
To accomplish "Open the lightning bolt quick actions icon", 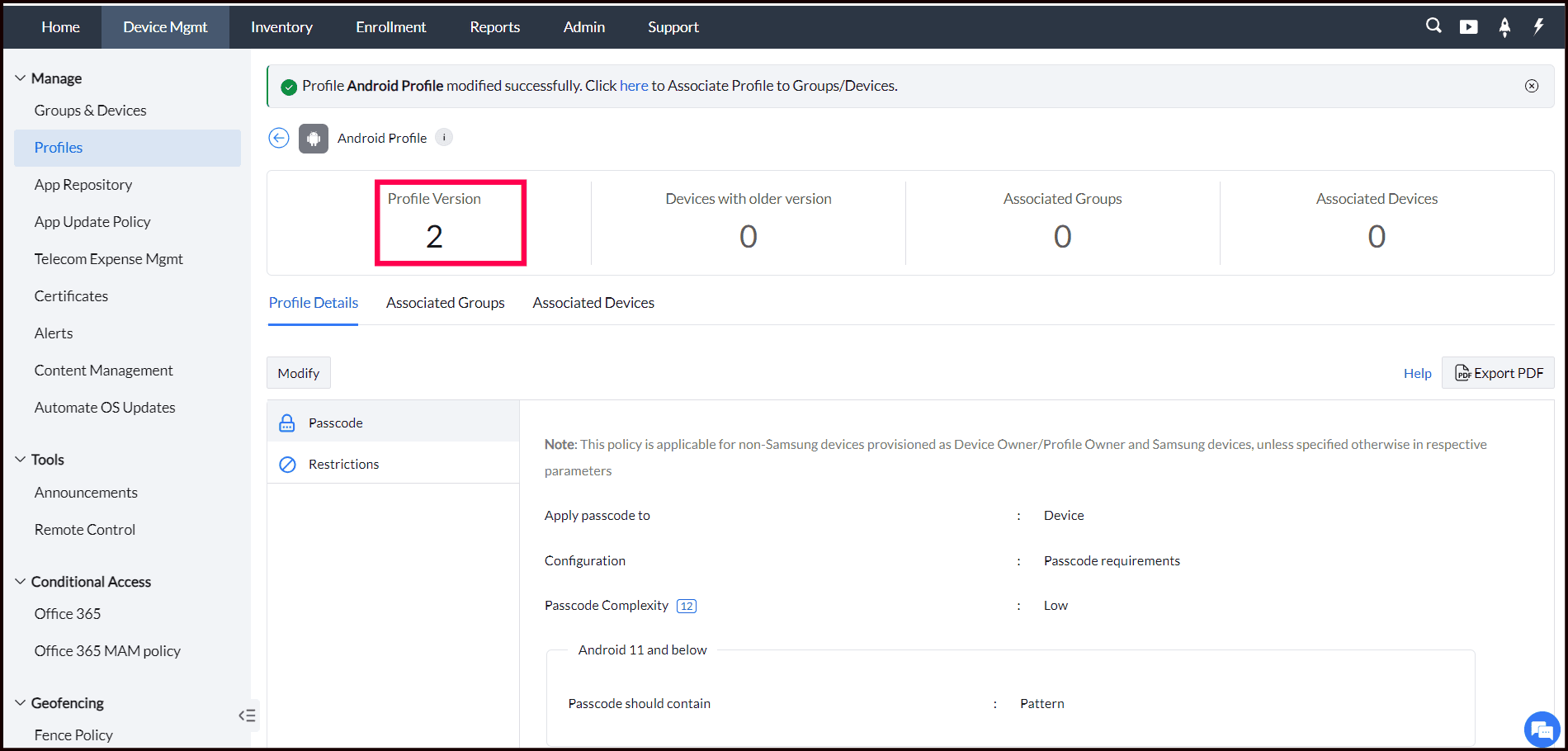I will point(1538,26).
